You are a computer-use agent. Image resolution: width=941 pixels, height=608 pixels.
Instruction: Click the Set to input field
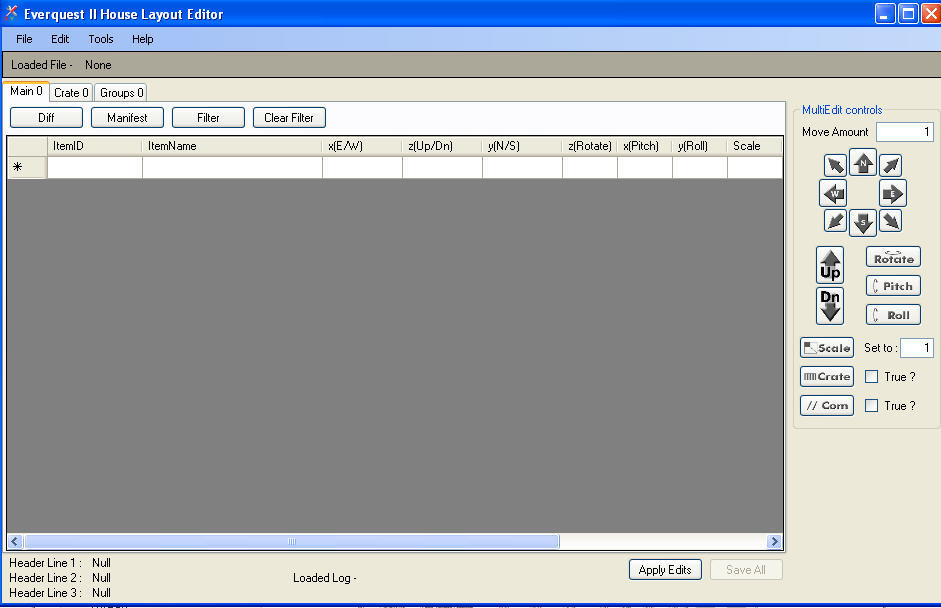(x=916, y=348)
